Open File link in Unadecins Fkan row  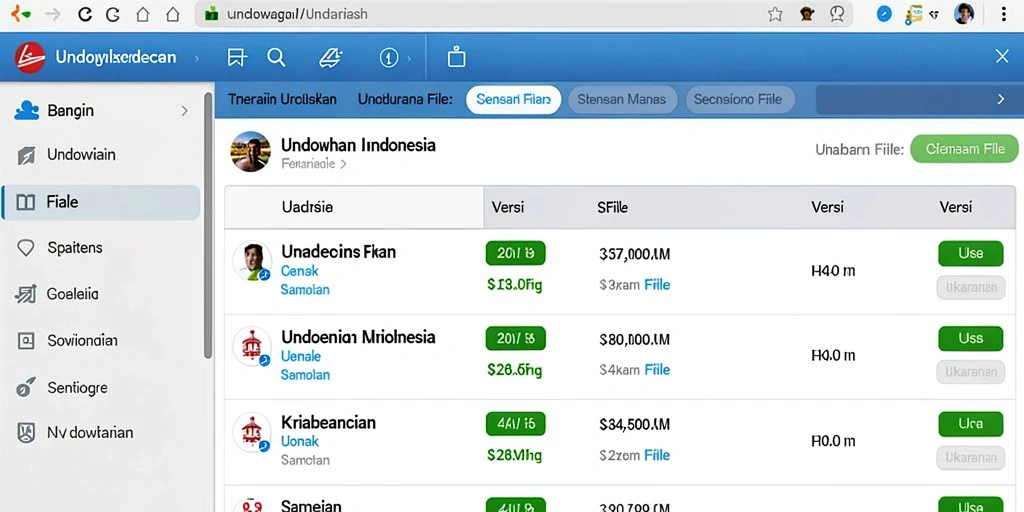click(x=657, y=285)
